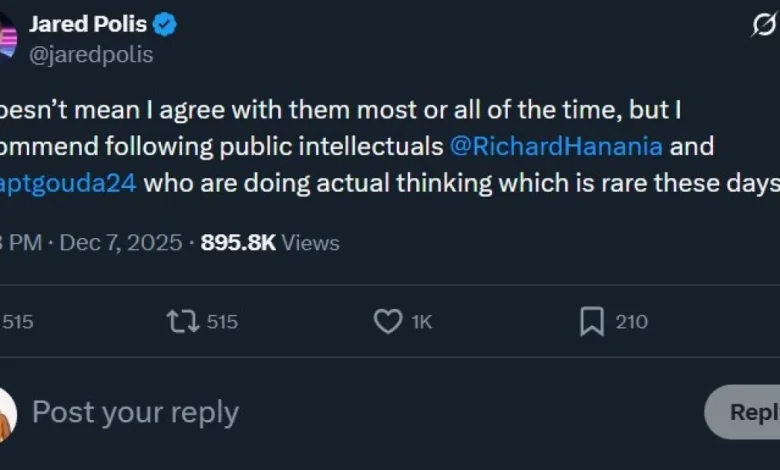Click the 515 replies count
The width and height of the screenshot is (780, 470).
(x=17, y=322)
